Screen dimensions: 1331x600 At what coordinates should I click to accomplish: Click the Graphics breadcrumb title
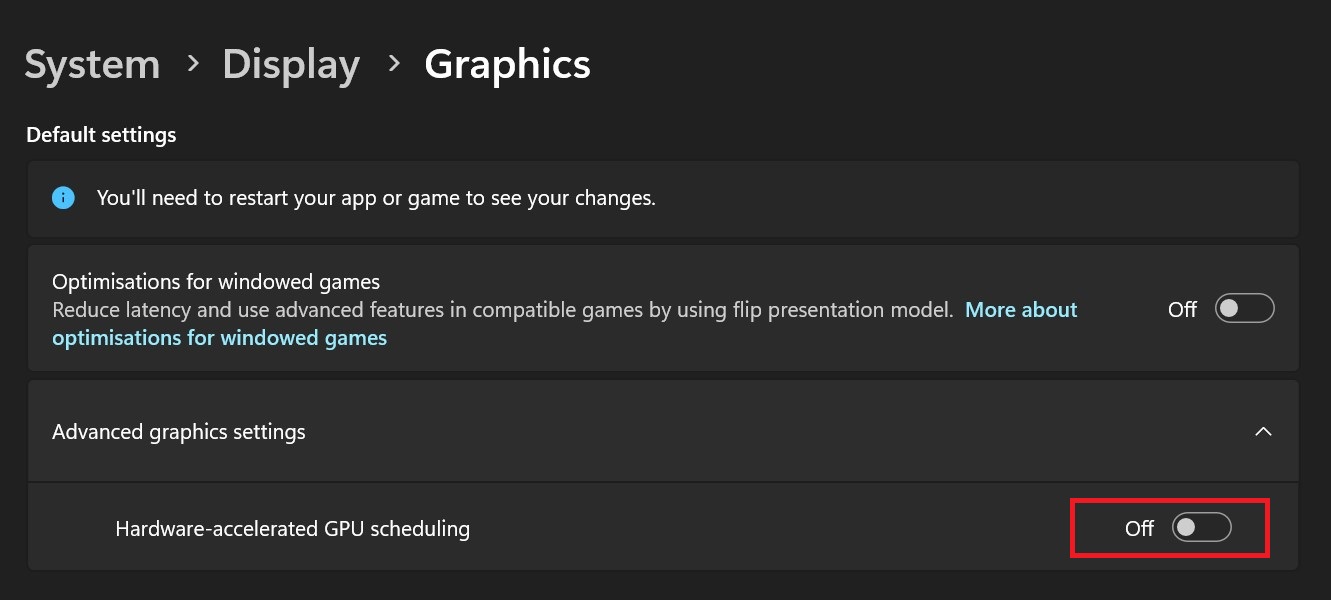[x=507, y=65]
